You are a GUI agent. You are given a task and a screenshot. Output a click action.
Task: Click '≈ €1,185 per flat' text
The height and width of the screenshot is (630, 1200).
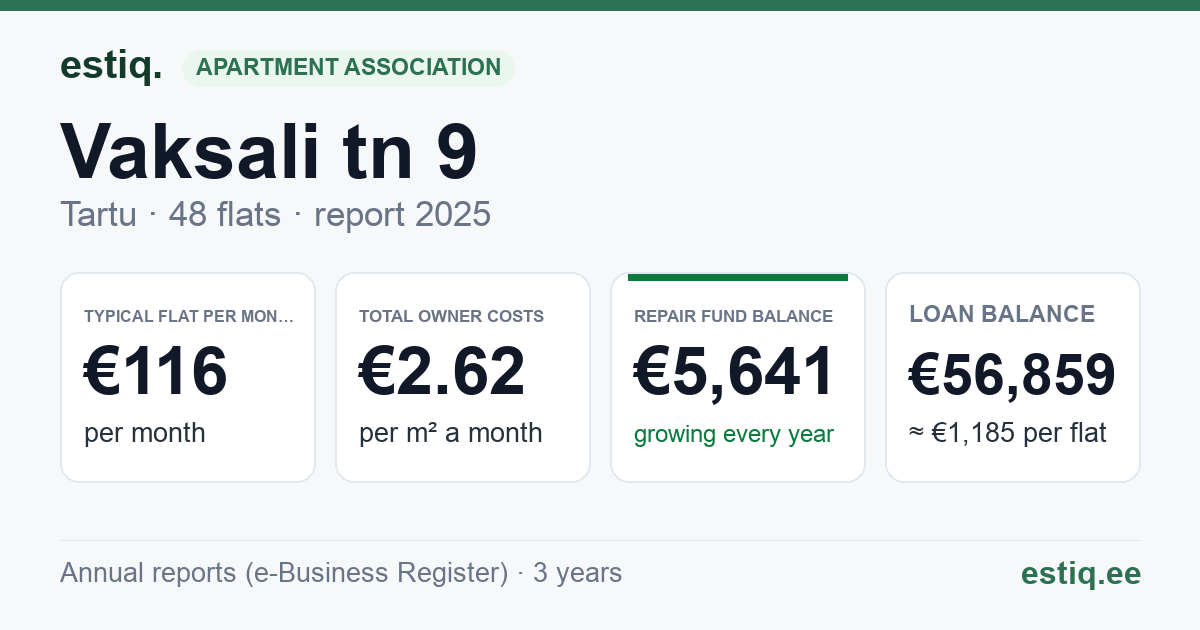1008,434
